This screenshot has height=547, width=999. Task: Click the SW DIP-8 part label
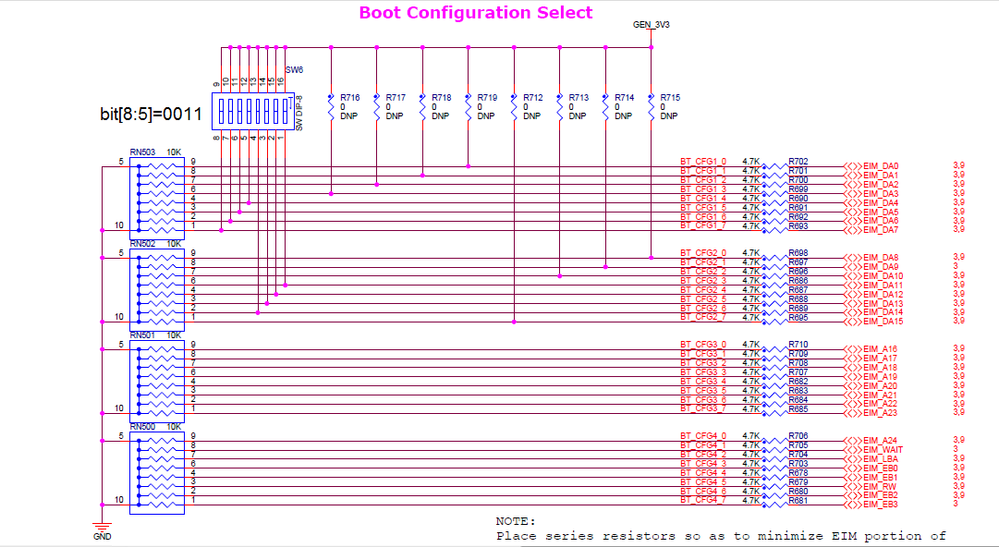[299, 113]
